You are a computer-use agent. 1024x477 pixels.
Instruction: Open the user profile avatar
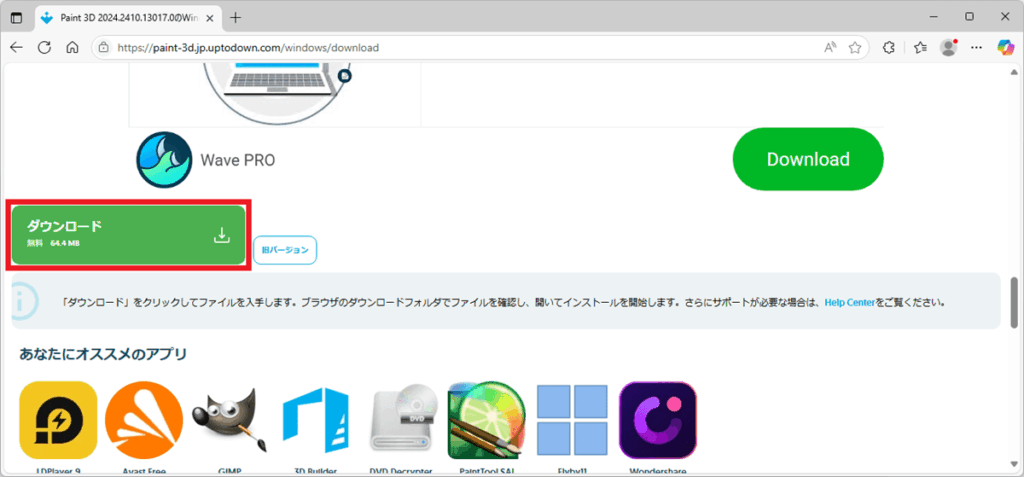[x=948, y=48]
